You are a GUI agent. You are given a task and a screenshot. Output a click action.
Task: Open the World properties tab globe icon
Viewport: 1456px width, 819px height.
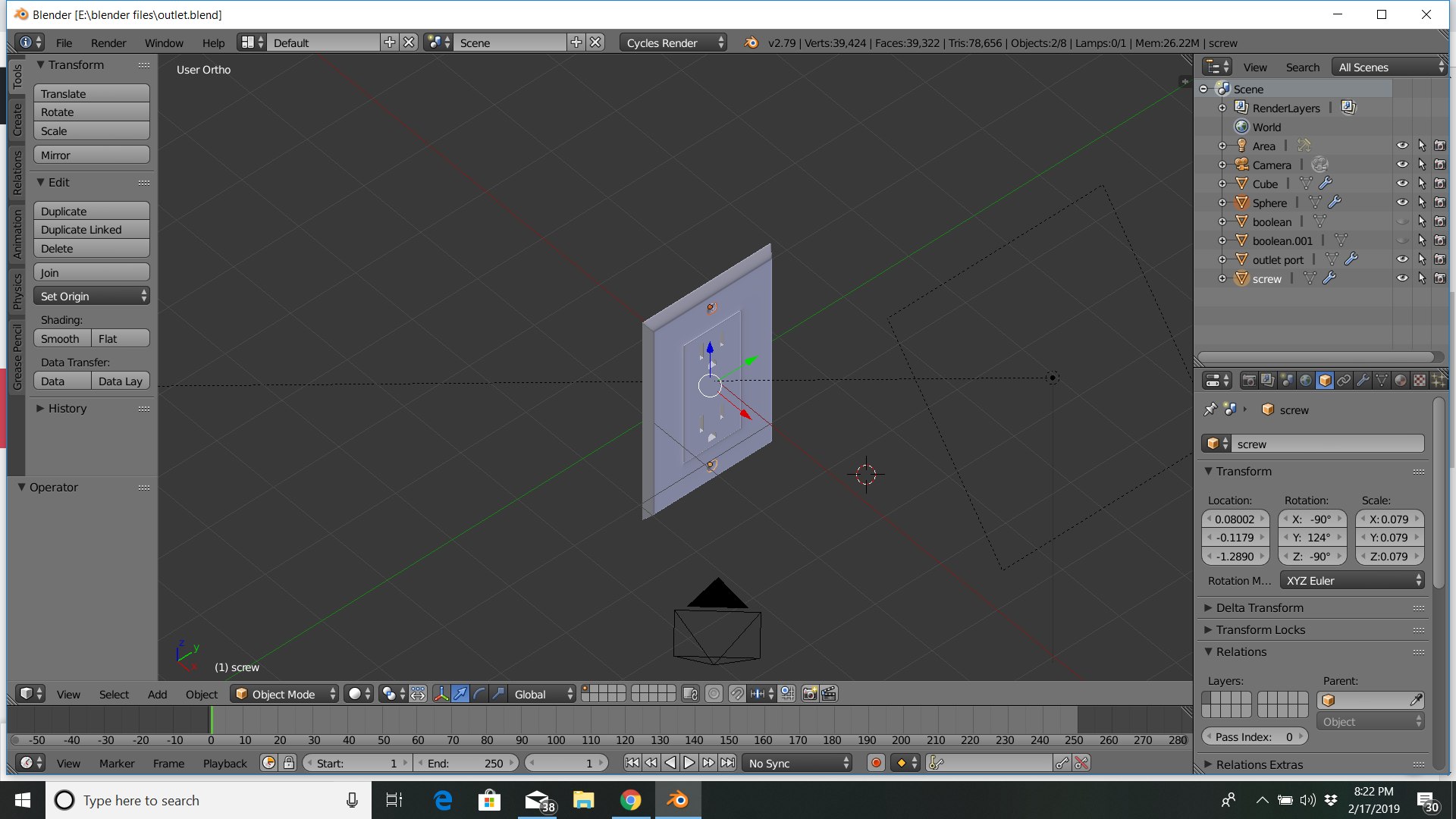point(1306,381)
